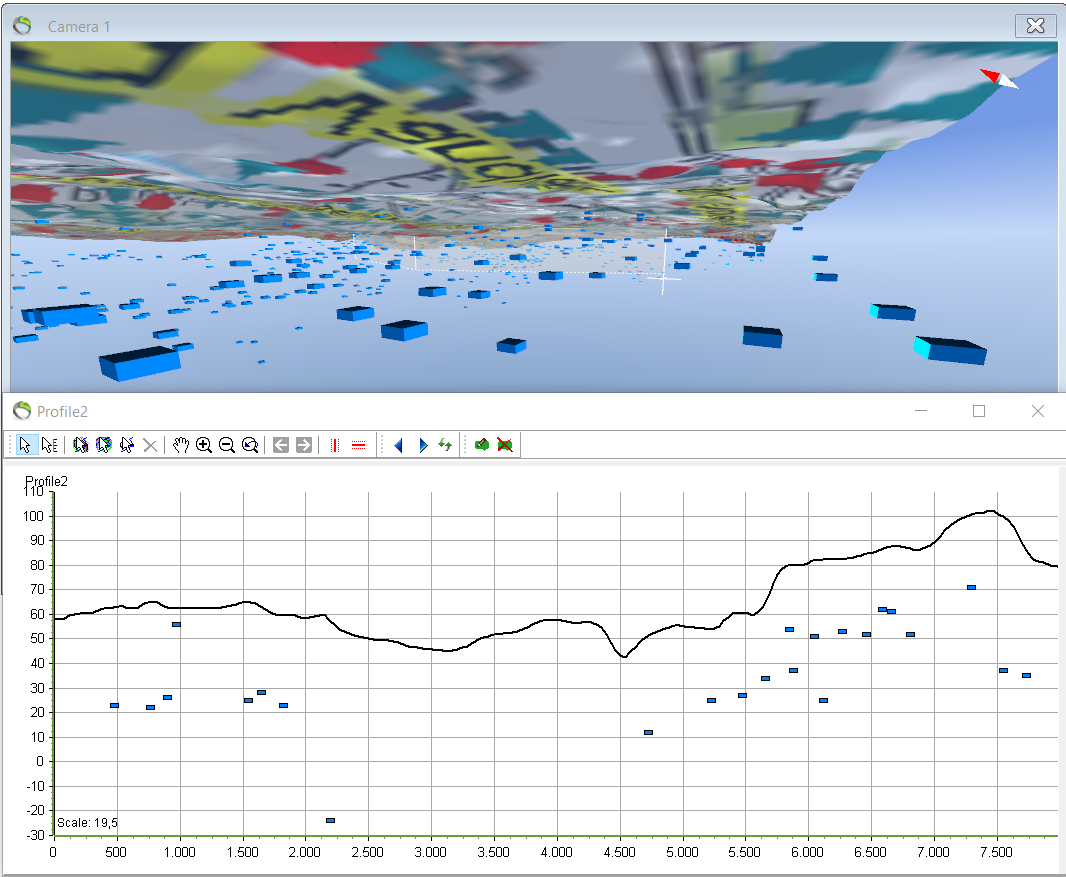This screenshot has width=1066, height=877.
Task: Click the blue right triangle button
Action: pyautogui.click(x=422, y=445)
